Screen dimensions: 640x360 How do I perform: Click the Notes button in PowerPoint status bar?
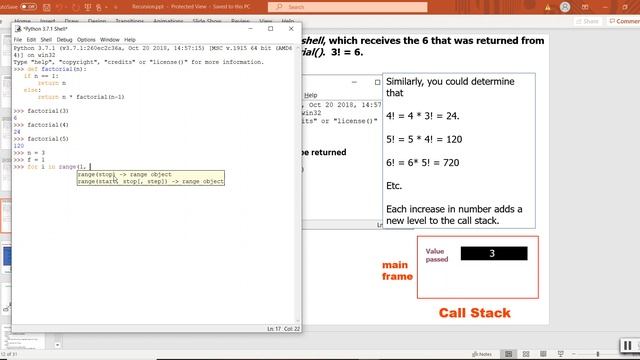tap(482, 354)
